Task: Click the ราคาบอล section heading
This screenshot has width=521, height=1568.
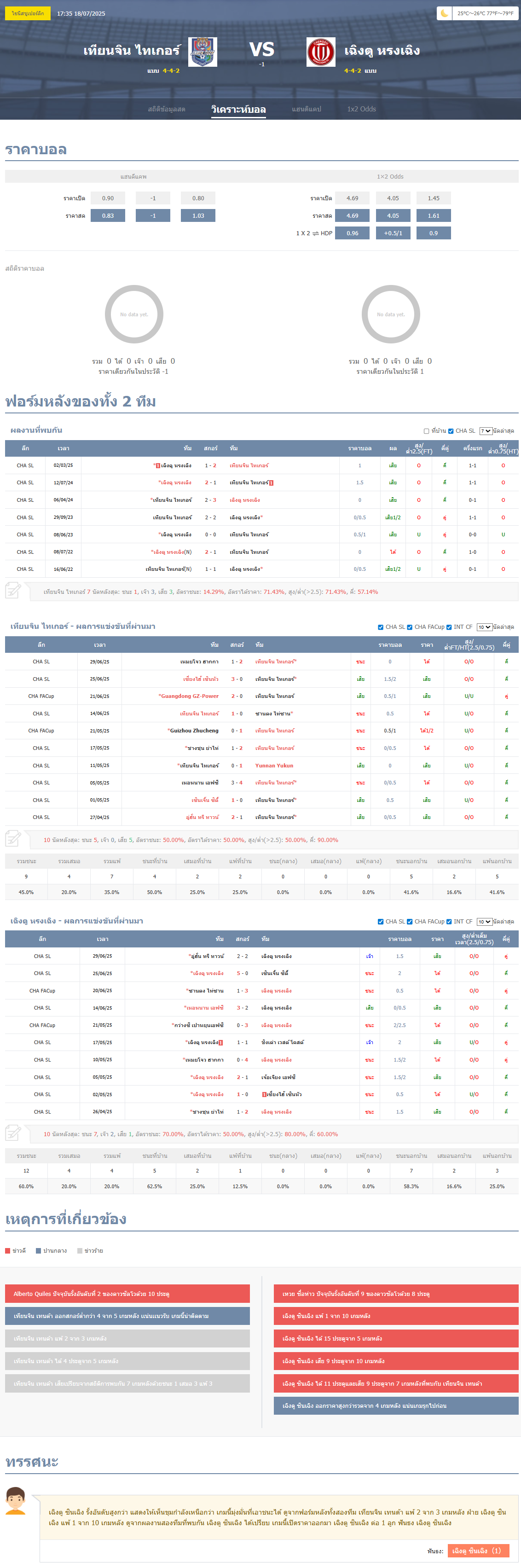Action: pyautogui.click(x=36, y=150)
